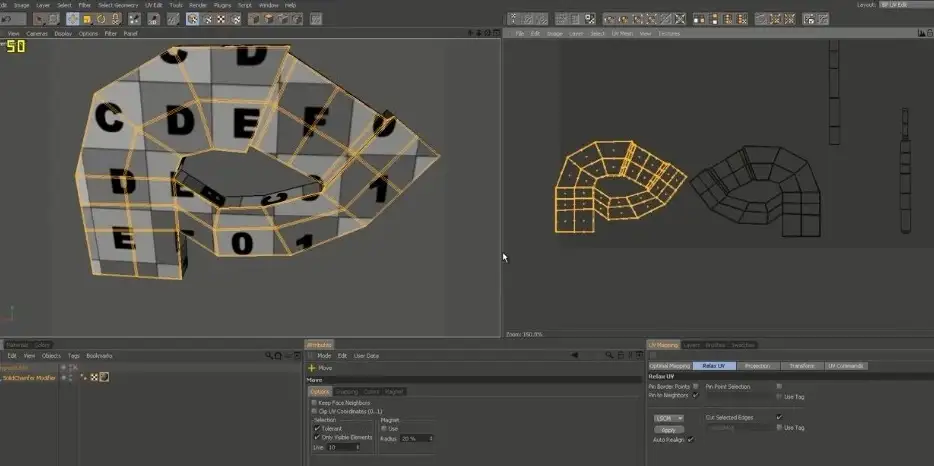Click the Apply button under LSCM
This screenshot has width=934, height=466.
click(x=668, y=430)
